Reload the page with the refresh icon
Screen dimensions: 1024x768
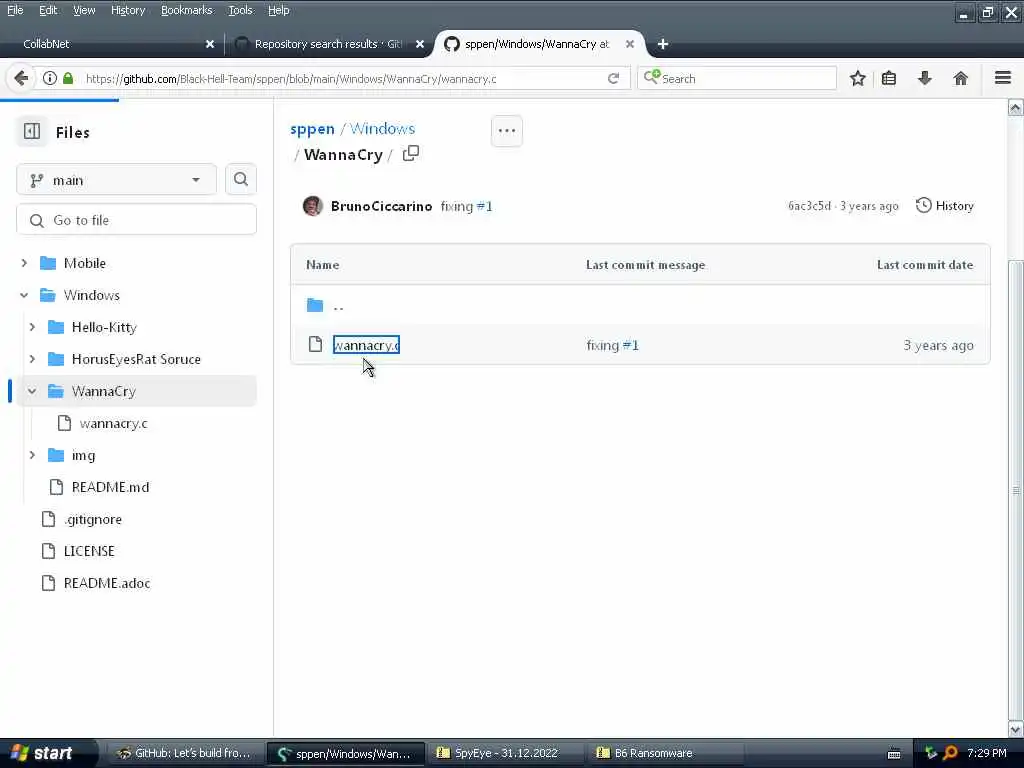613,78
